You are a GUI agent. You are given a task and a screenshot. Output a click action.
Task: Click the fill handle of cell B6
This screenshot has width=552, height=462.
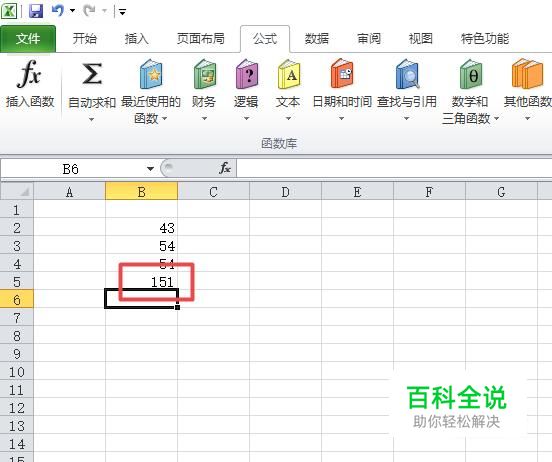(177, 307)
